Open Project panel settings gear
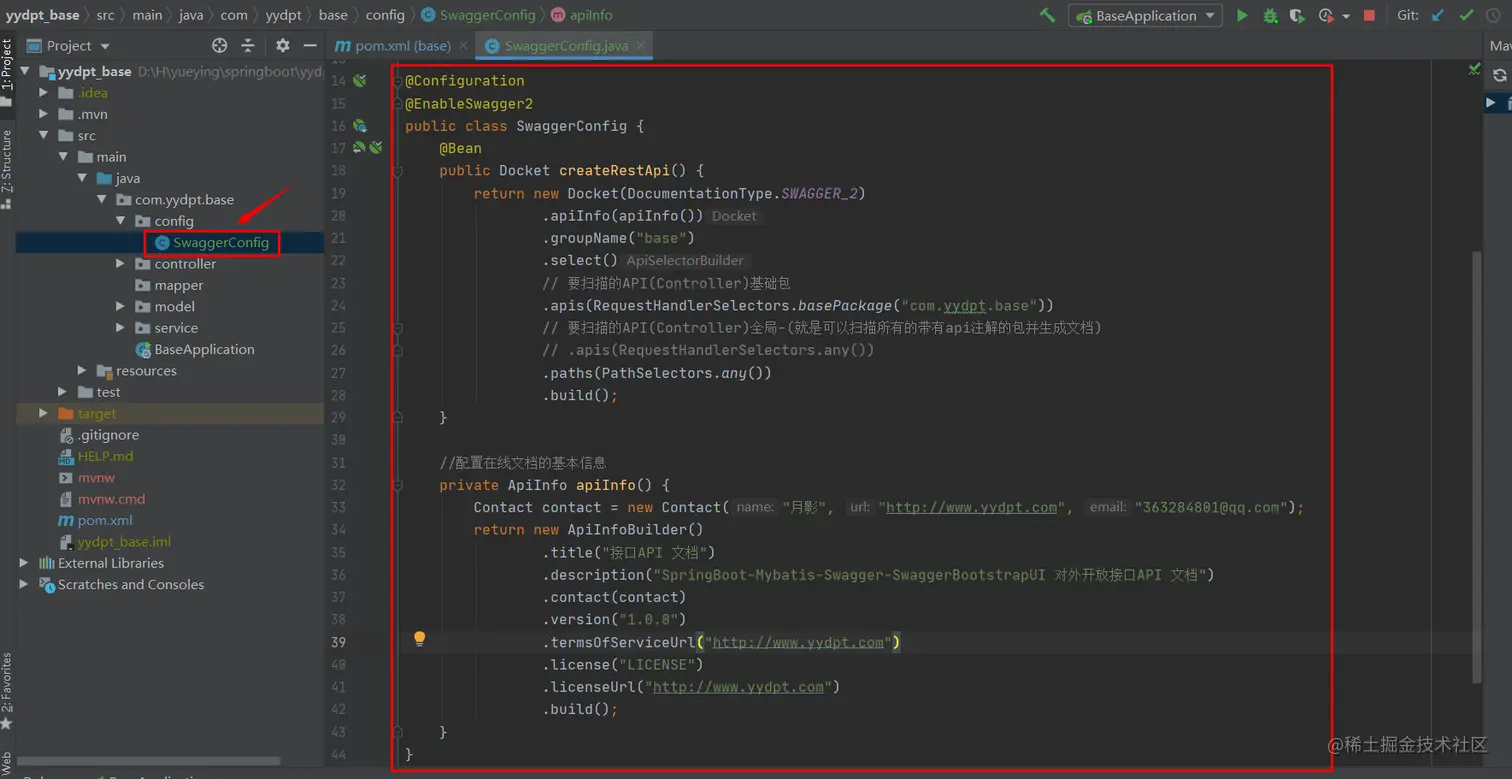 click(282, 45)
